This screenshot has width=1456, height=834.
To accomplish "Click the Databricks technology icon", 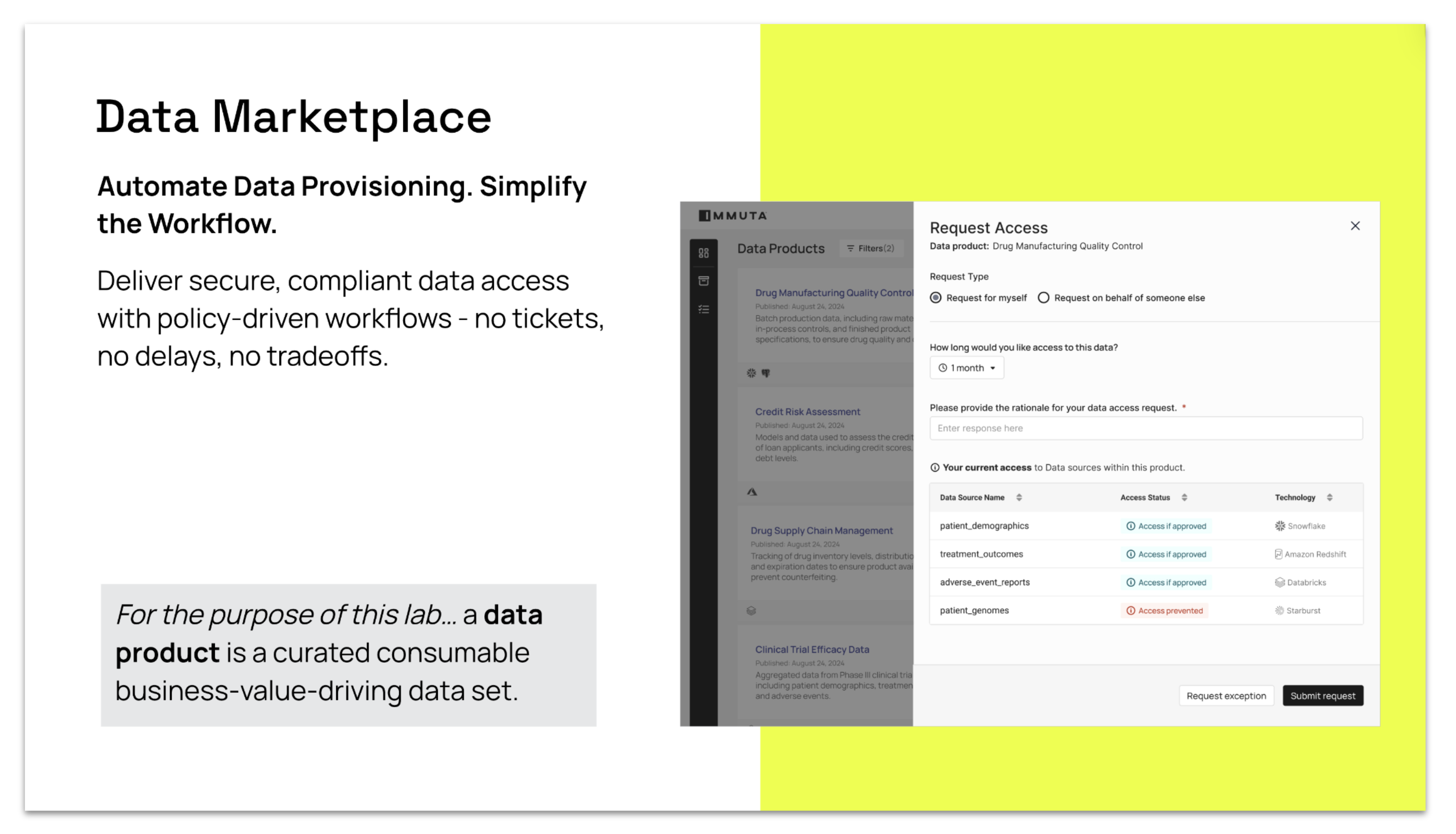I will click(x=1279, y=583).
